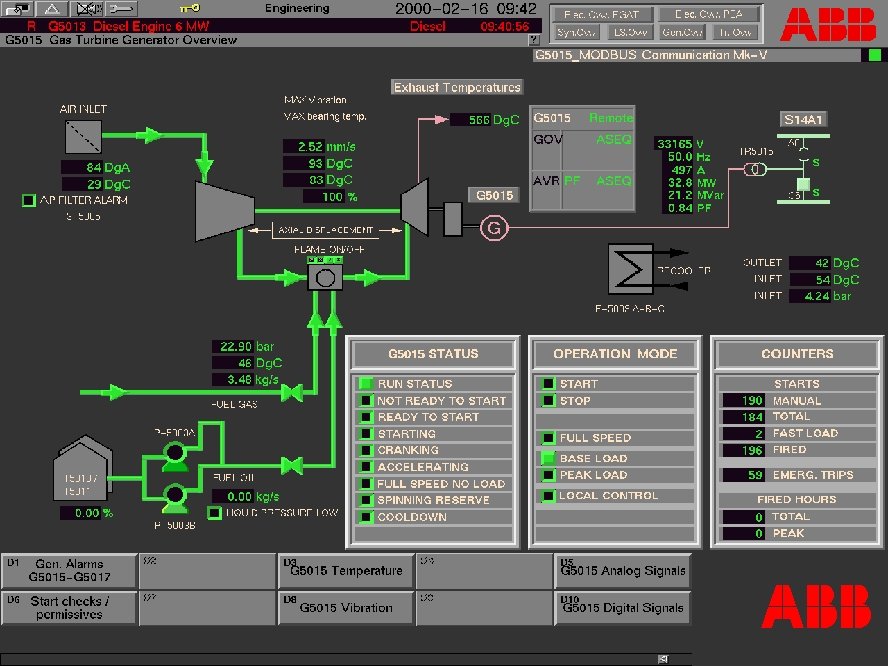Select the crossed-out display icon in the toolbar

point(86,10)
